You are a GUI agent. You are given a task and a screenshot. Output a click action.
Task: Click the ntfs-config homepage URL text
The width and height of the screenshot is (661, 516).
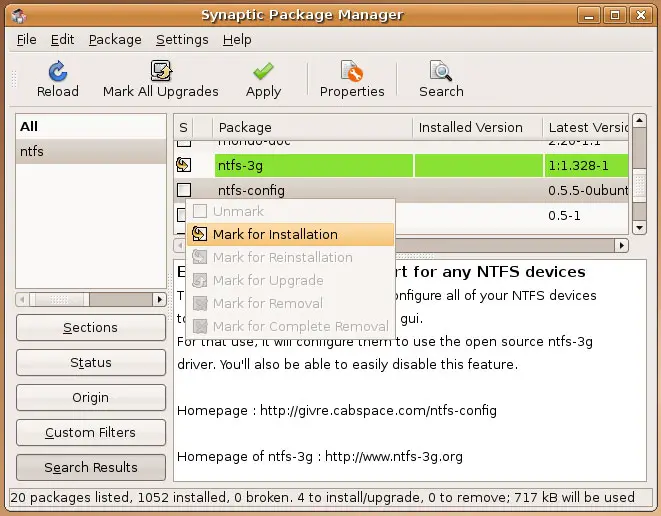[378, 411]
